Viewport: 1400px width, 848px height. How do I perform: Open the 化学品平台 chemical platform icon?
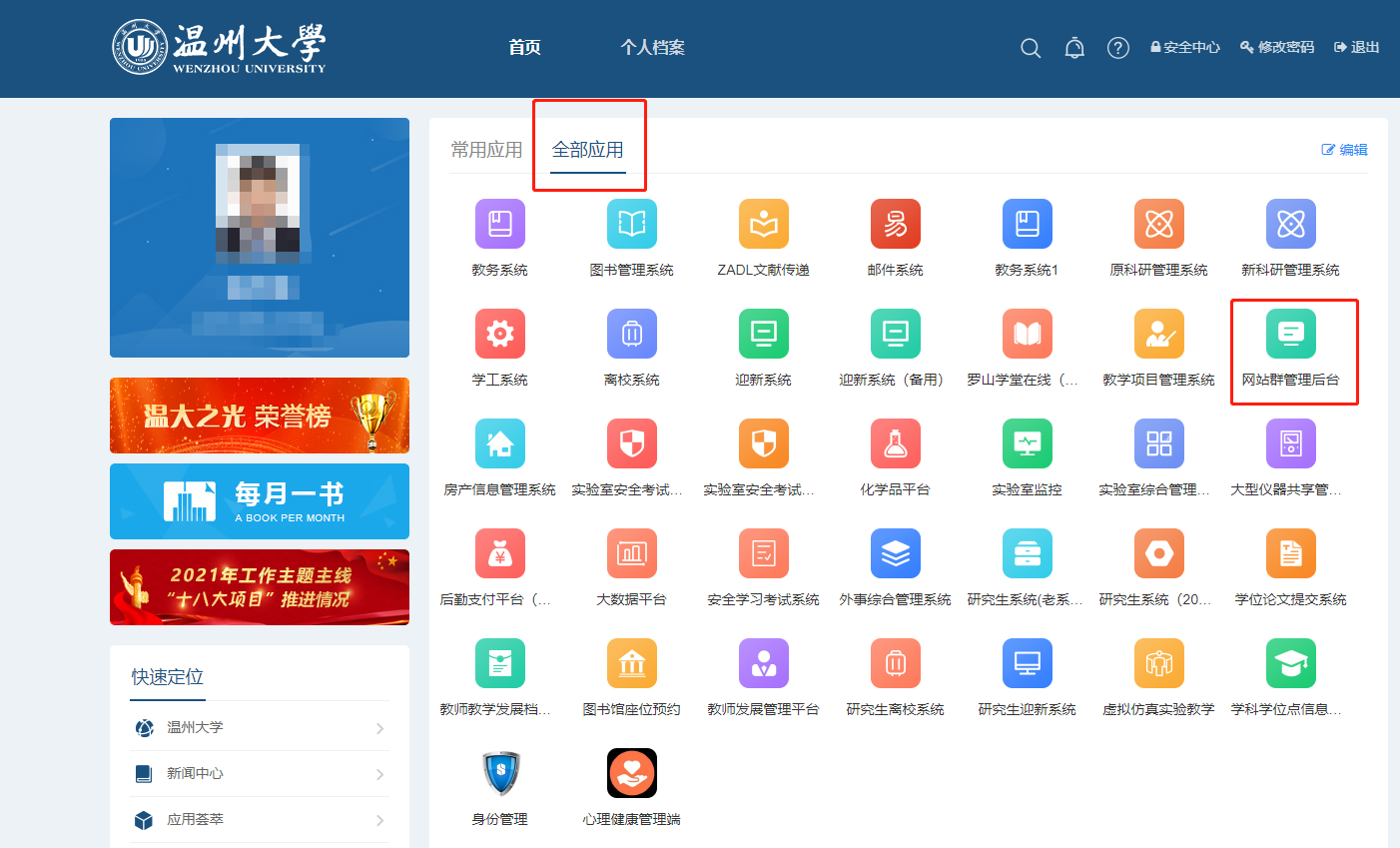tap(895, 443)
